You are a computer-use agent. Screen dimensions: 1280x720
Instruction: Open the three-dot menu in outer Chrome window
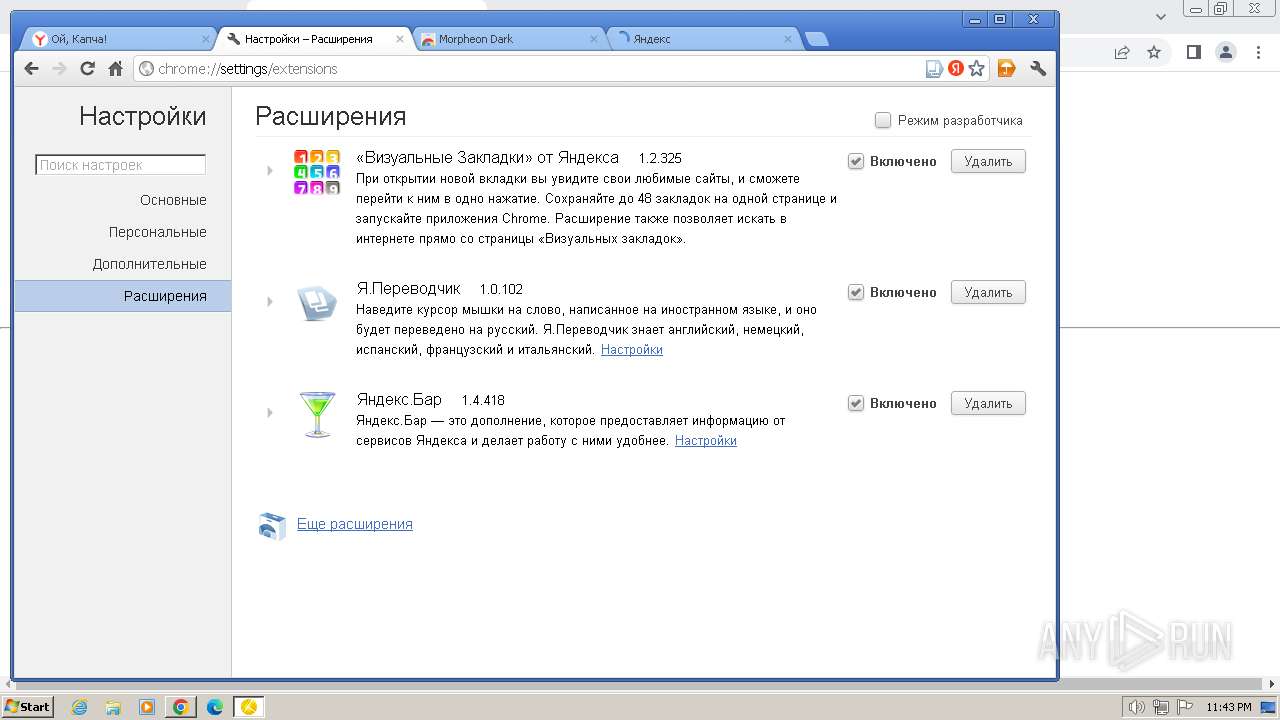1258,52
